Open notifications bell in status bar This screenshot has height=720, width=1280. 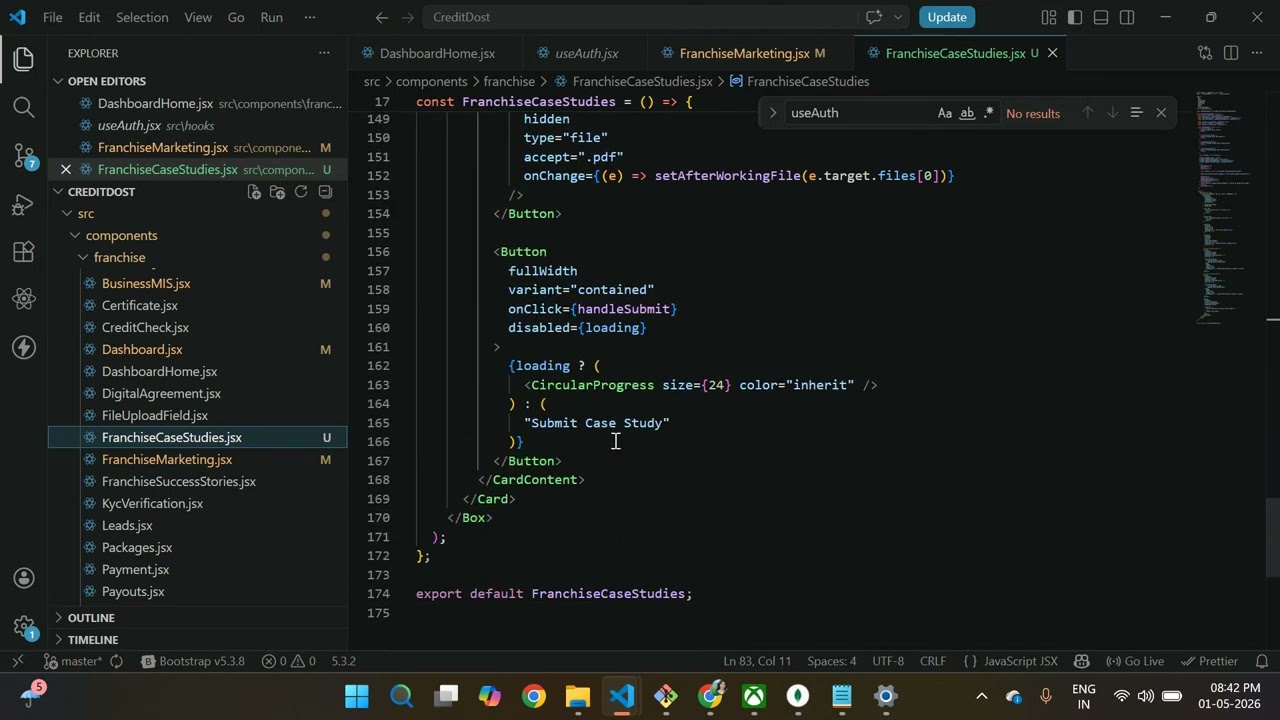tap(1262, 661)
